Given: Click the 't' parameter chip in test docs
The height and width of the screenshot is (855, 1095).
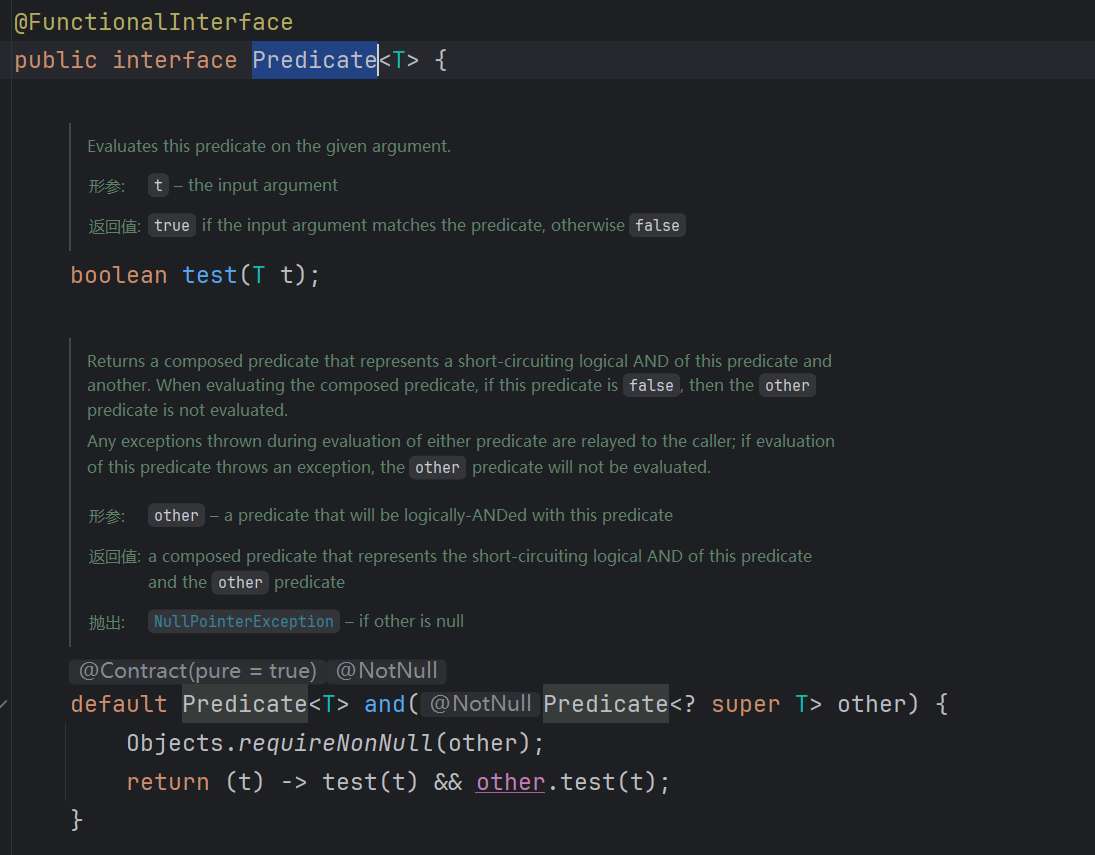Looking at the screenshot, I should (159, 185).
